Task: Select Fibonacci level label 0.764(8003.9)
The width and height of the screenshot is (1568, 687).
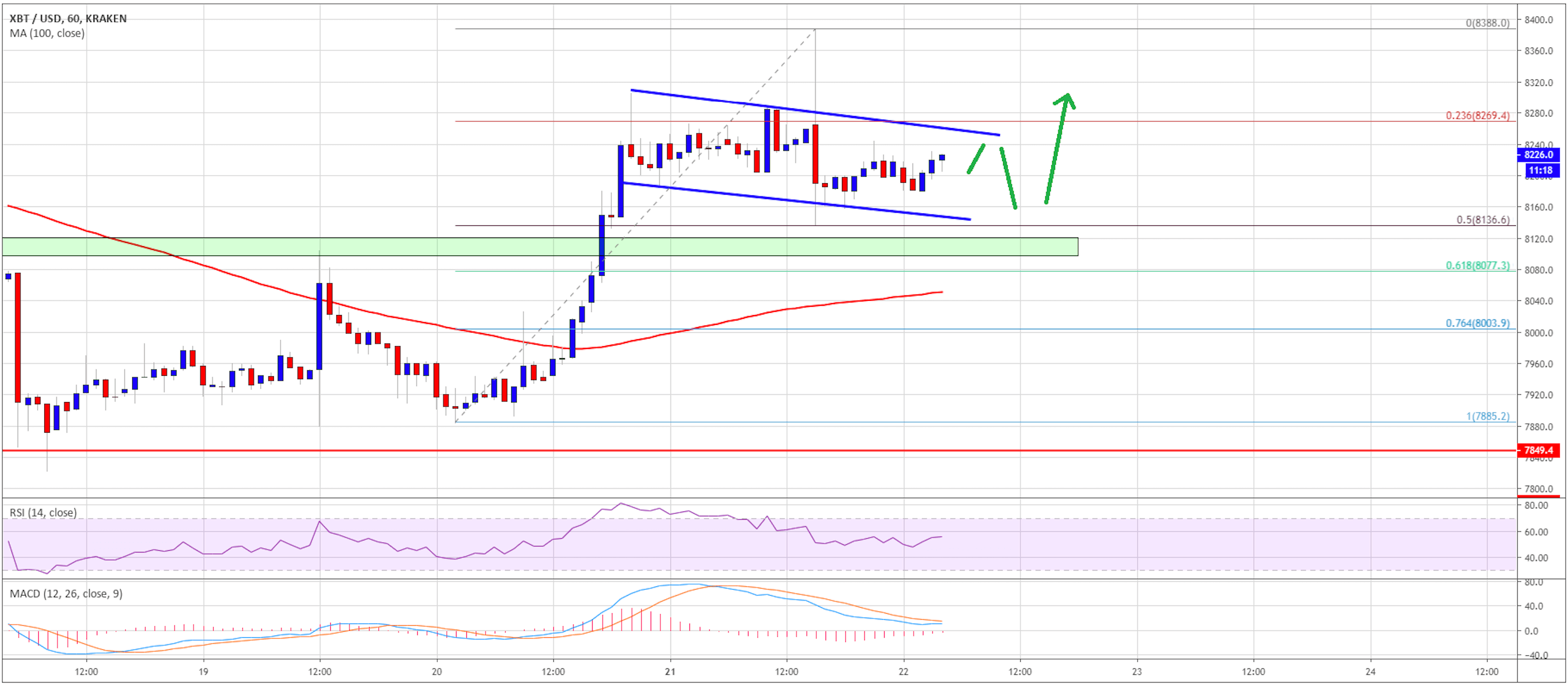Action: tap(1478, 323)
